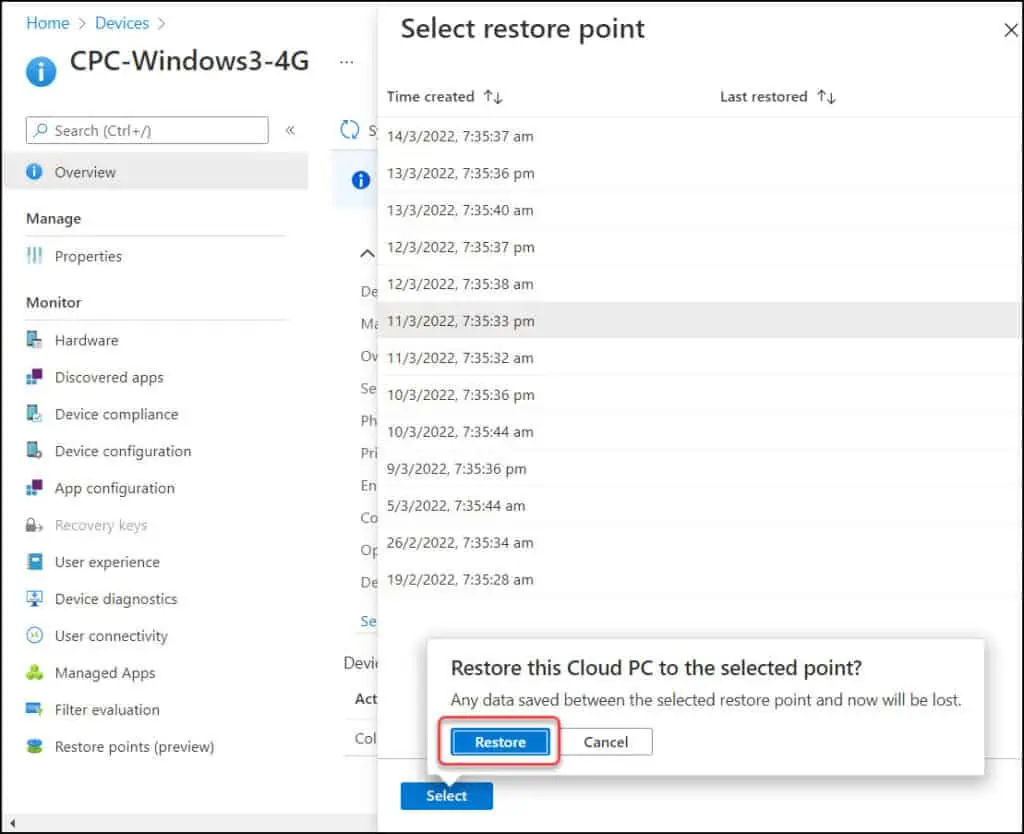The image size is (1024, 834).
Task: Open the Home breadcrumb link
Action: (48, 23)
